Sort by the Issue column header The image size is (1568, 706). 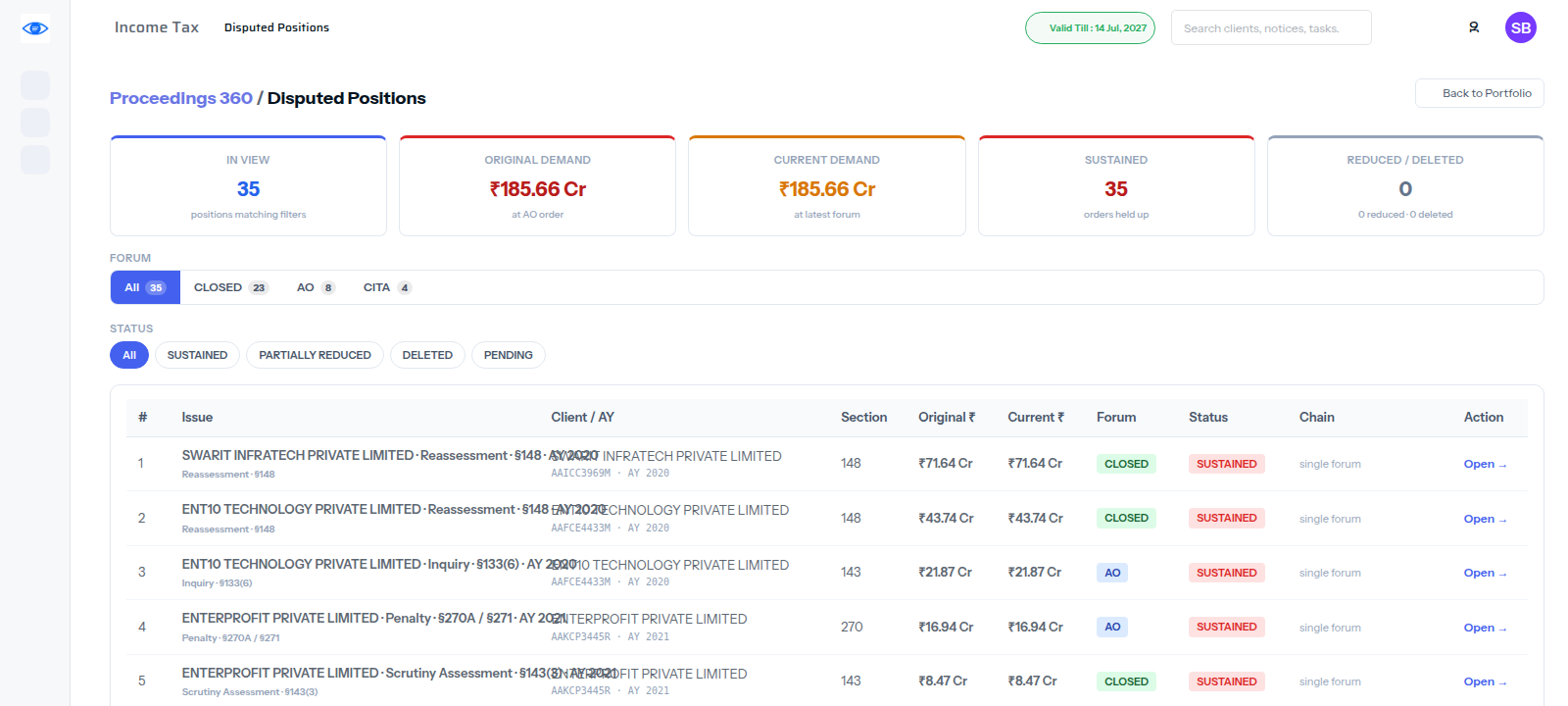coord(197,417)
